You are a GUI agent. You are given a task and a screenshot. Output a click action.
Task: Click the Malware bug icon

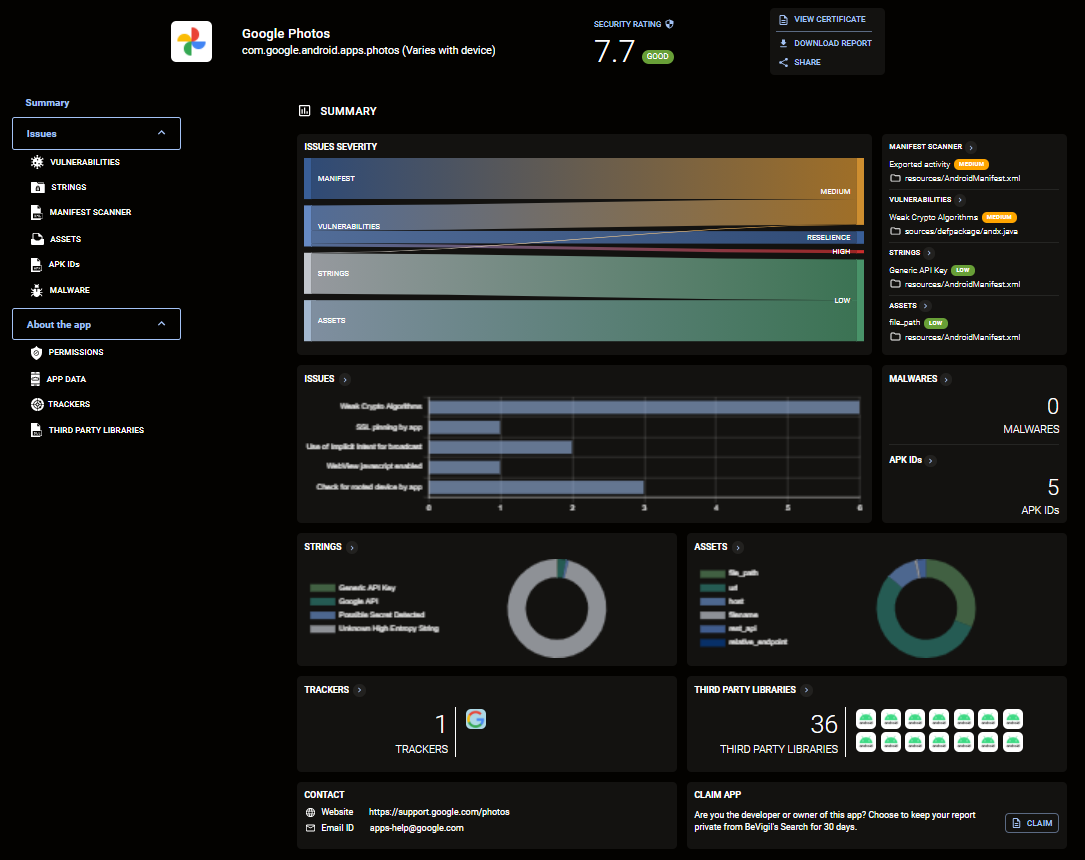pyautogui.click(x=37, y=291)
